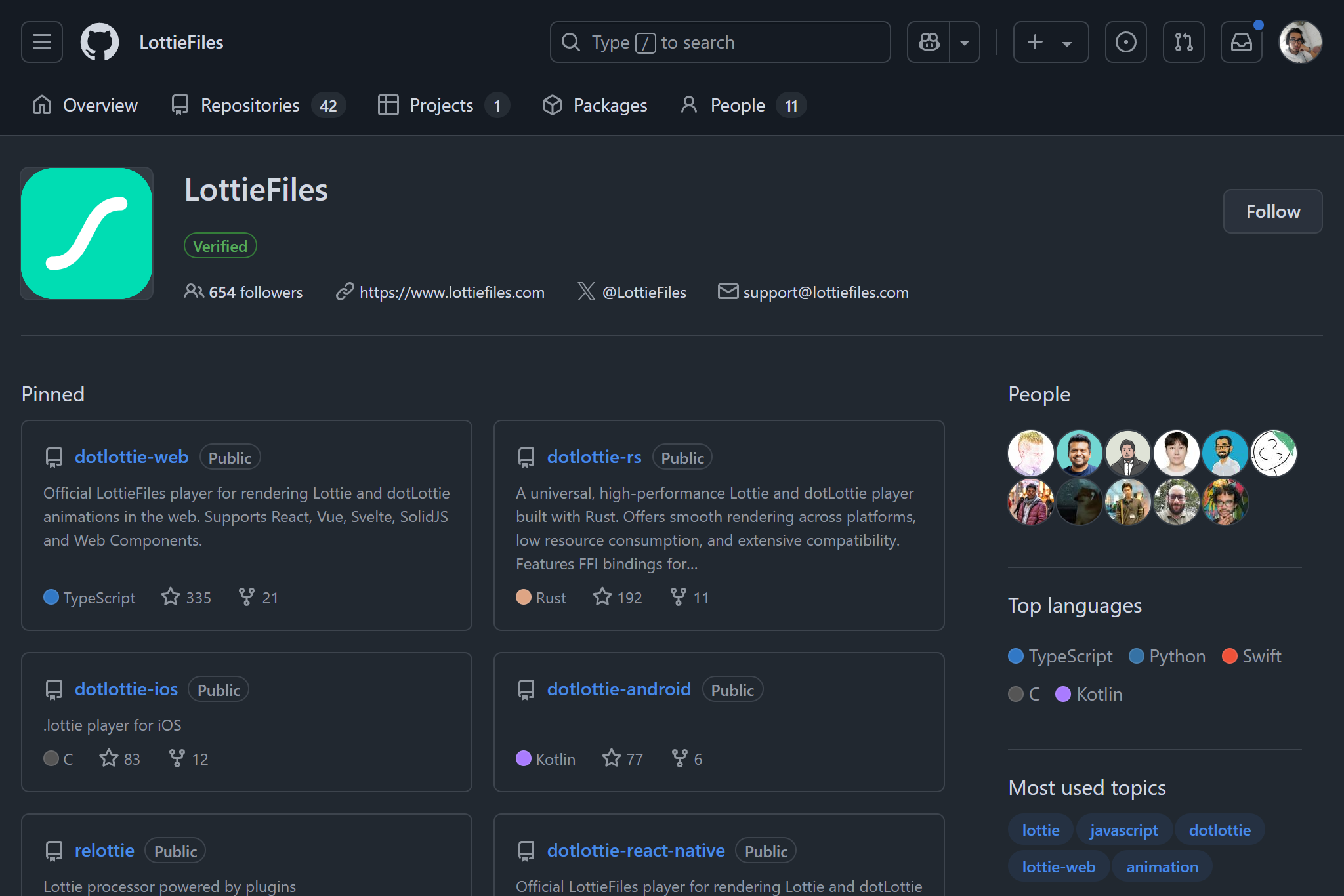
Task: Open the Packages tab
Action: pyautogui.click(x=610, y=105)
